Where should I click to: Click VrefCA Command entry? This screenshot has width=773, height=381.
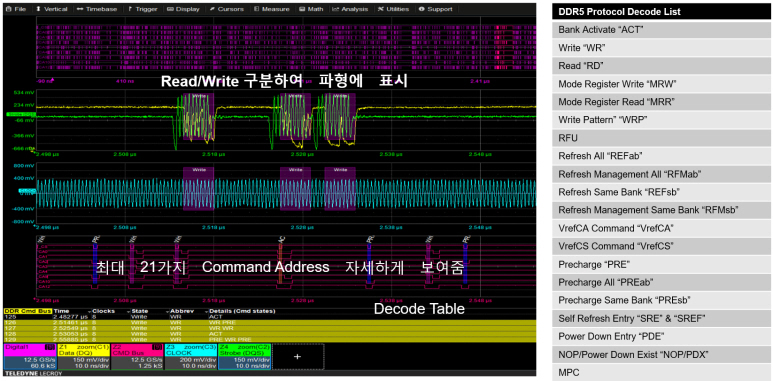(x=662, y=228)
